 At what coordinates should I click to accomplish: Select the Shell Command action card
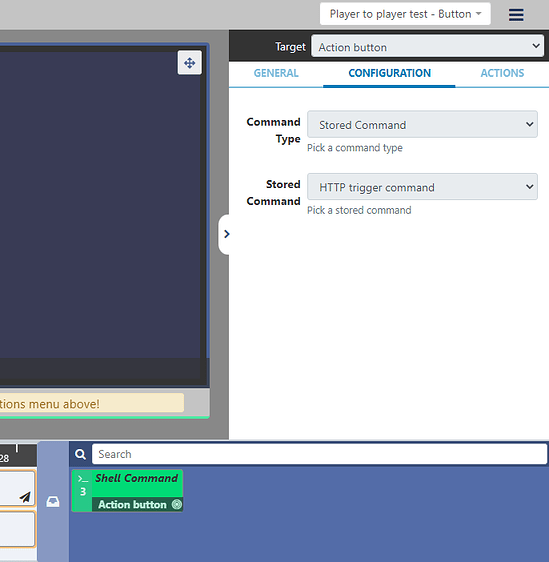click(x=127, y=491)
